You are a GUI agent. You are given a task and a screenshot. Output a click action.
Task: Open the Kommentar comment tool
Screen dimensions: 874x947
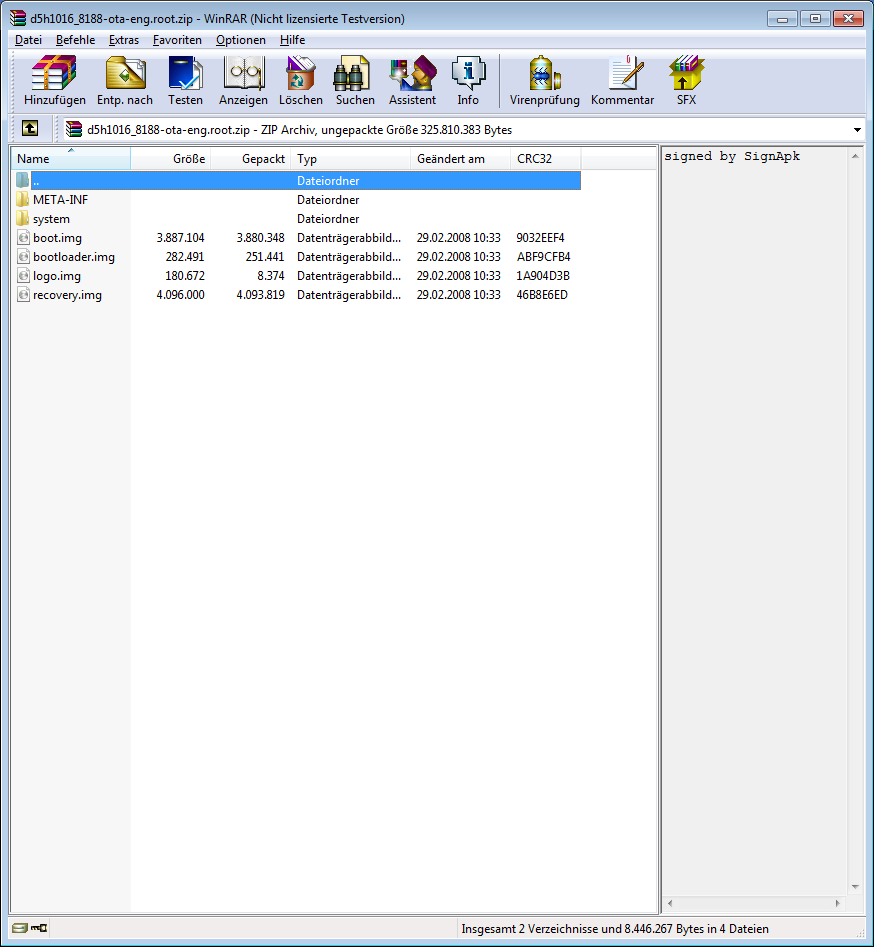622,80
